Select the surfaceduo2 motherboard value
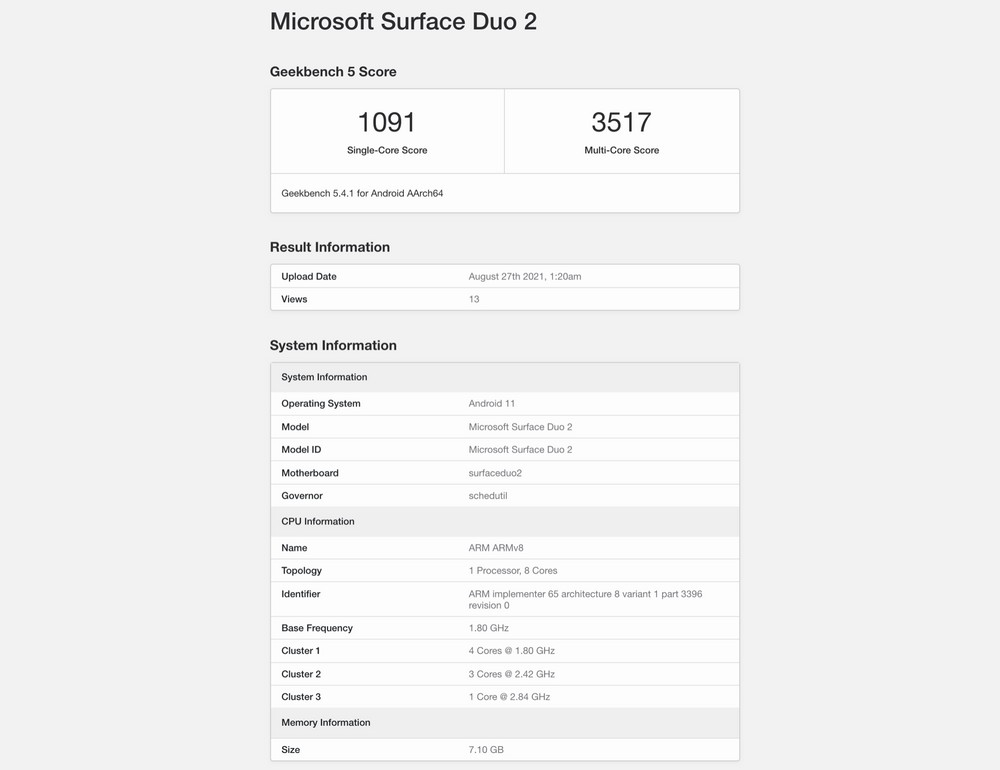The width and height of the screenshot is (1000, 770). coord(495,473)
